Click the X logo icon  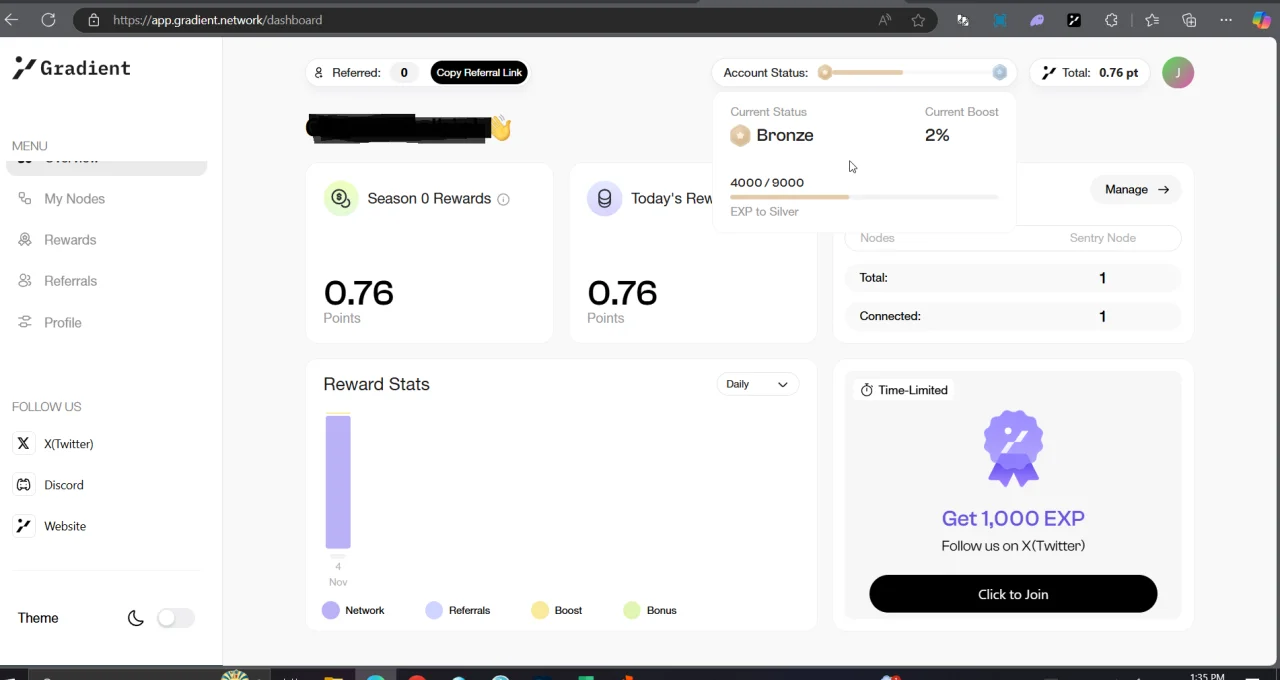[x=24, y=443]
